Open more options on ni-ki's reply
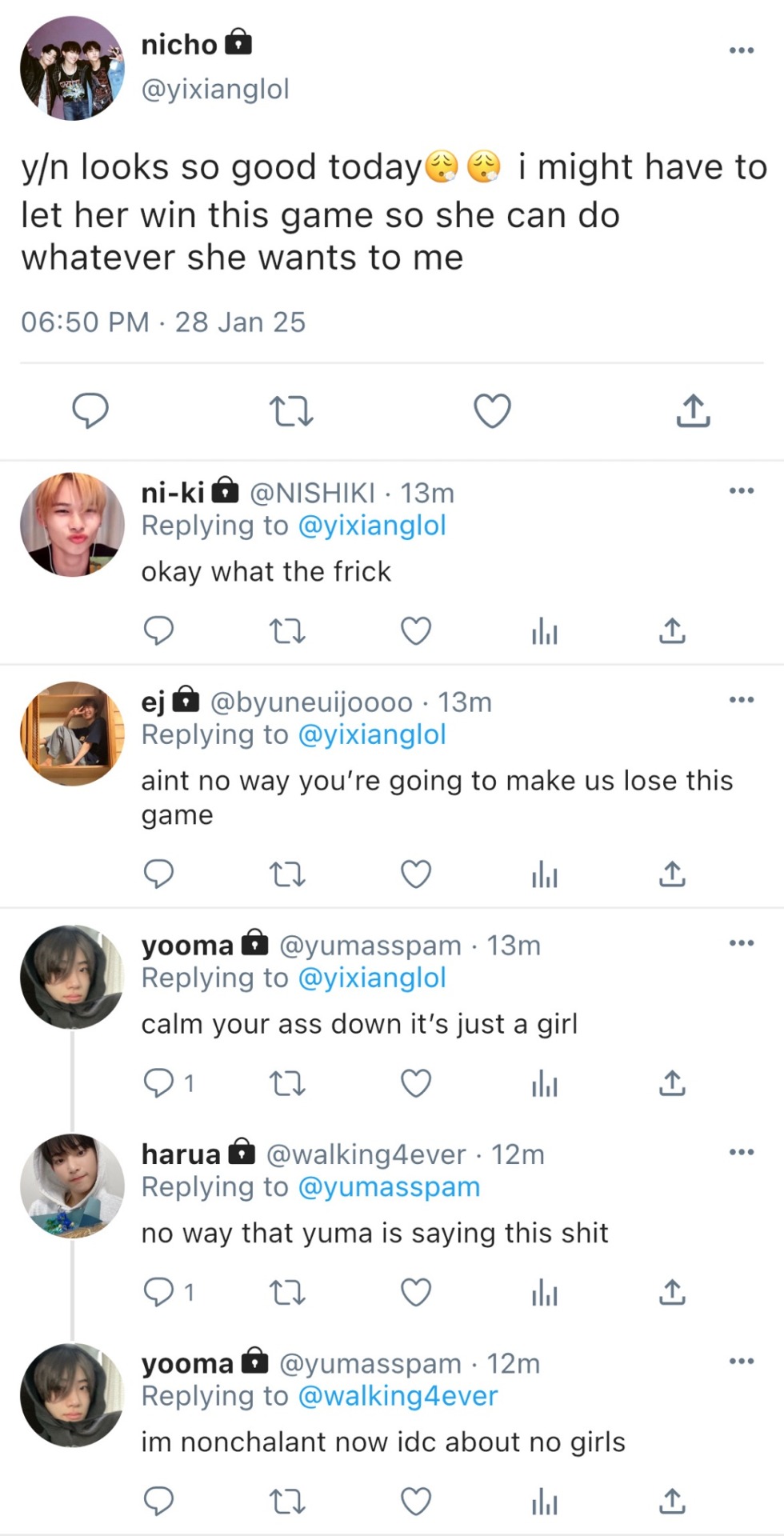 coord(742,490)
